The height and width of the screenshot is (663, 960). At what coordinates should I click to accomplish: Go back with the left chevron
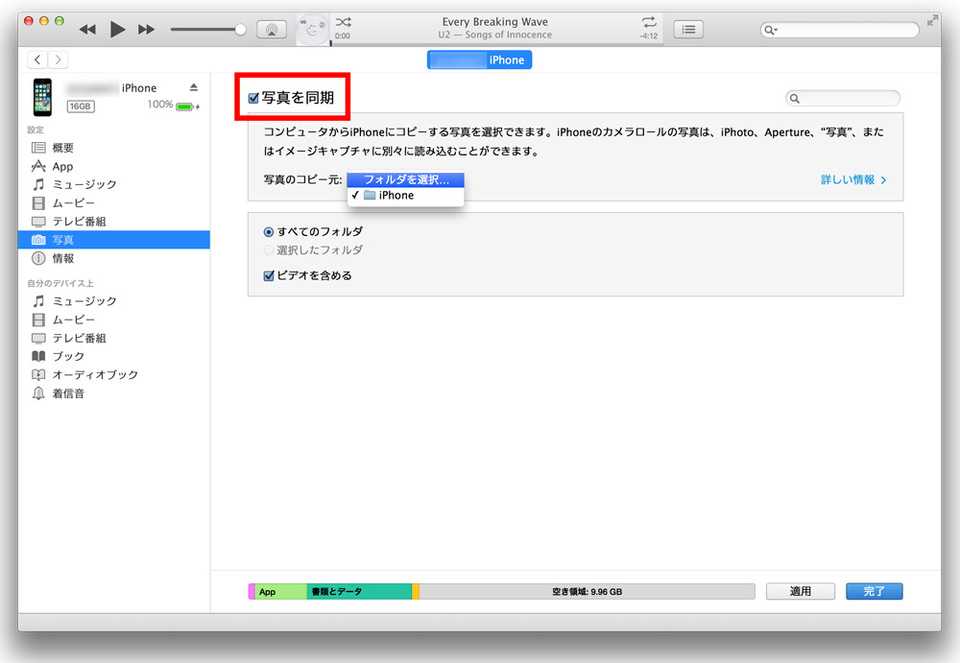click(37, 59)
